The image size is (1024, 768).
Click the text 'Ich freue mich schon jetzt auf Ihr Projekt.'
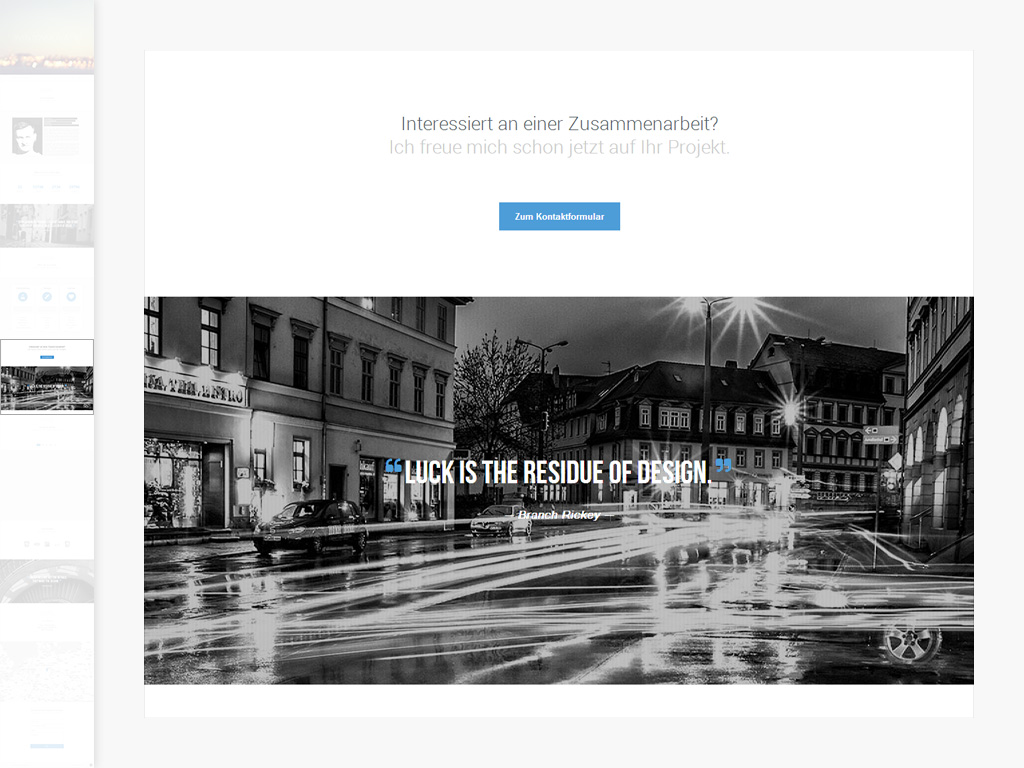[x=559, y=148]
